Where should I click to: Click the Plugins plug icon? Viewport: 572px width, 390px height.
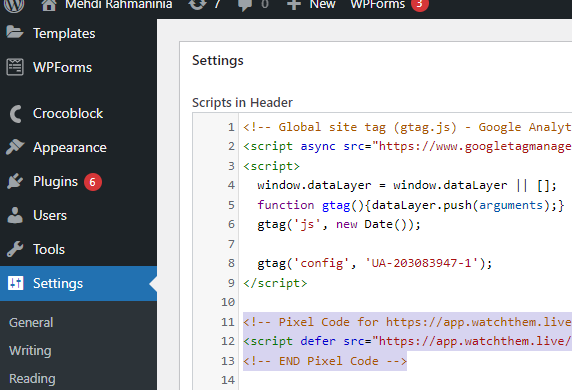(15, 181)
